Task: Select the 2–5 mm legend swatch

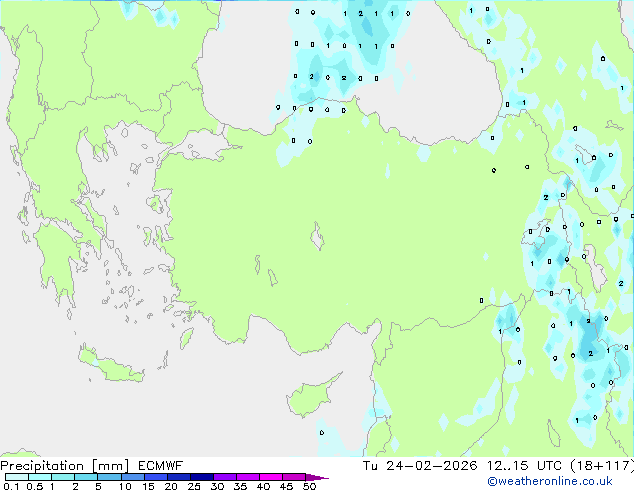Action: (x=86, y=477)
